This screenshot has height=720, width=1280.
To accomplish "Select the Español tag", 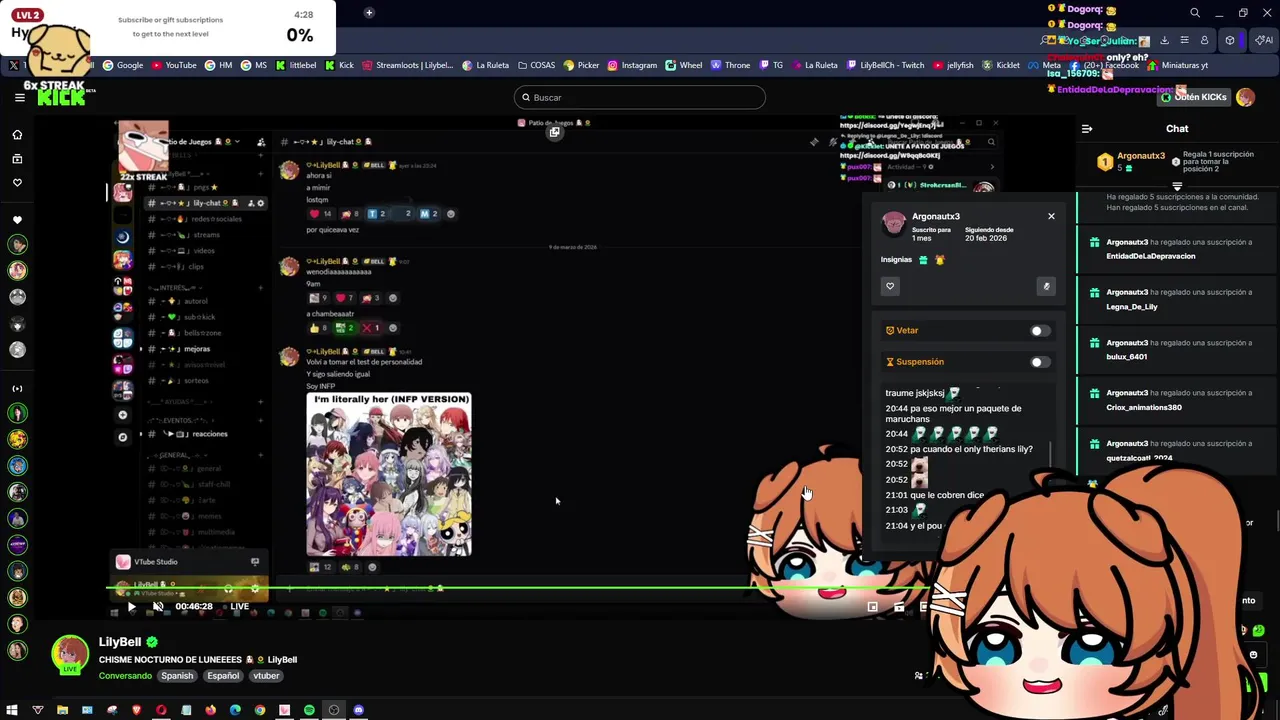I will pos(223,676).
